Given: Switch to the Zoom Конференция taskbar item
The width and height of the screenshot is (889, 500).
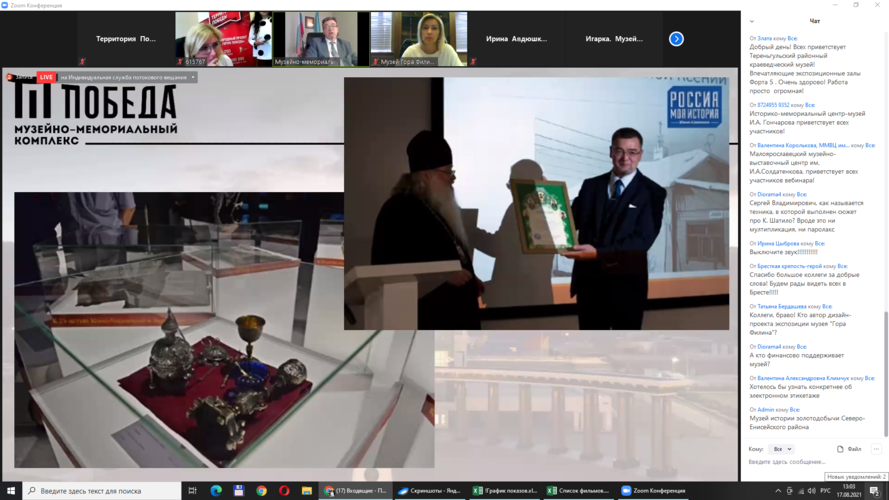Looking at the screenshot, I should (x=654, y=491).
